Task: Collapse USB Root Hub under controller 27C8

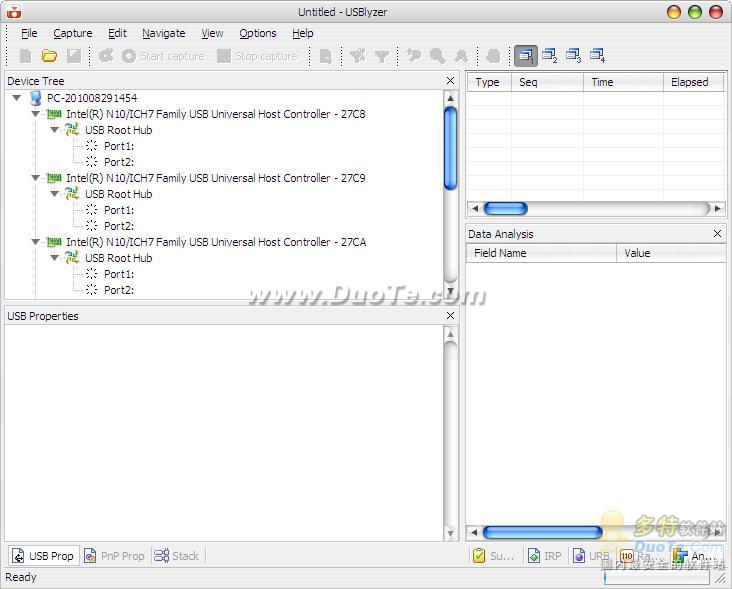Action: coord(55,130)
